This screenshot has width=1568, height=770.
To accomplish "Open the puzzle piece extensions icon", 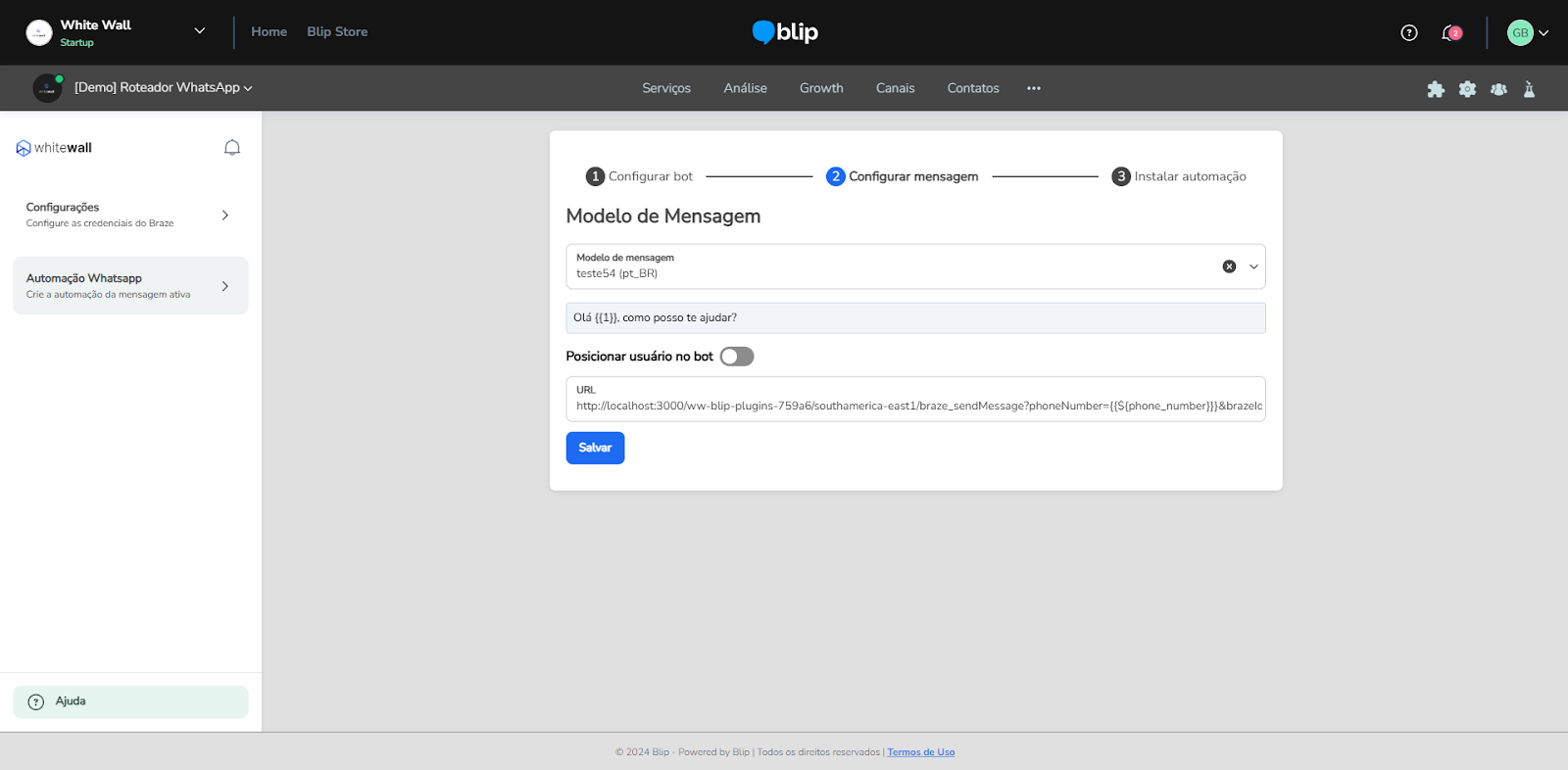I will pos(1436,89).
